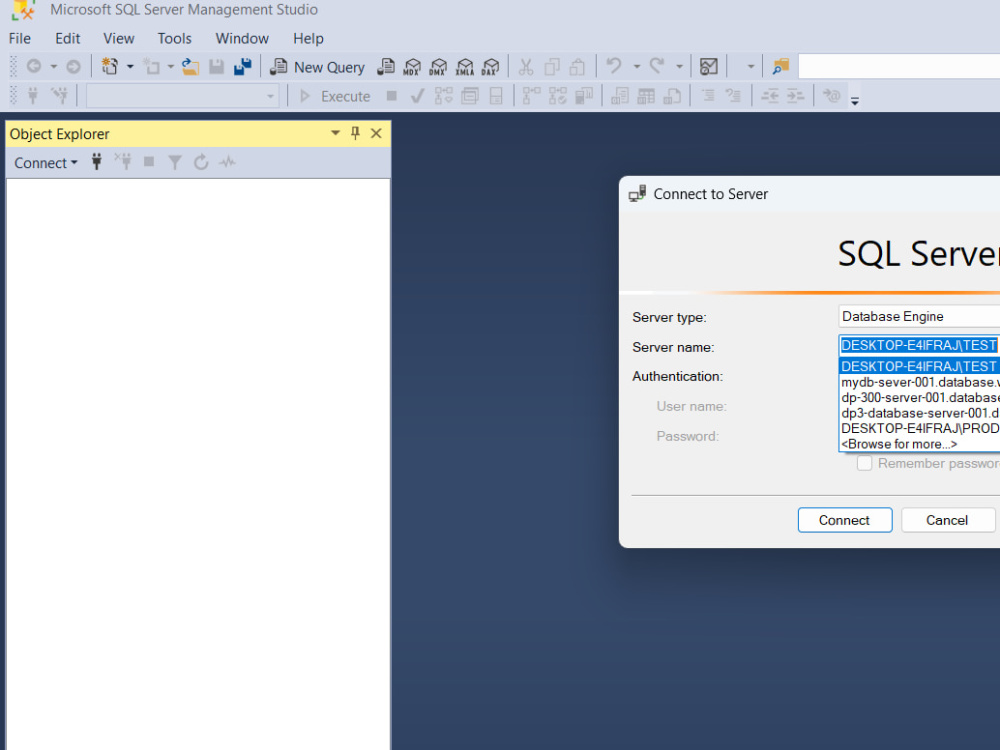1000x750 pixels.
Task: Click Connect Object Explorer plug icon
Action: coord(97,162)
